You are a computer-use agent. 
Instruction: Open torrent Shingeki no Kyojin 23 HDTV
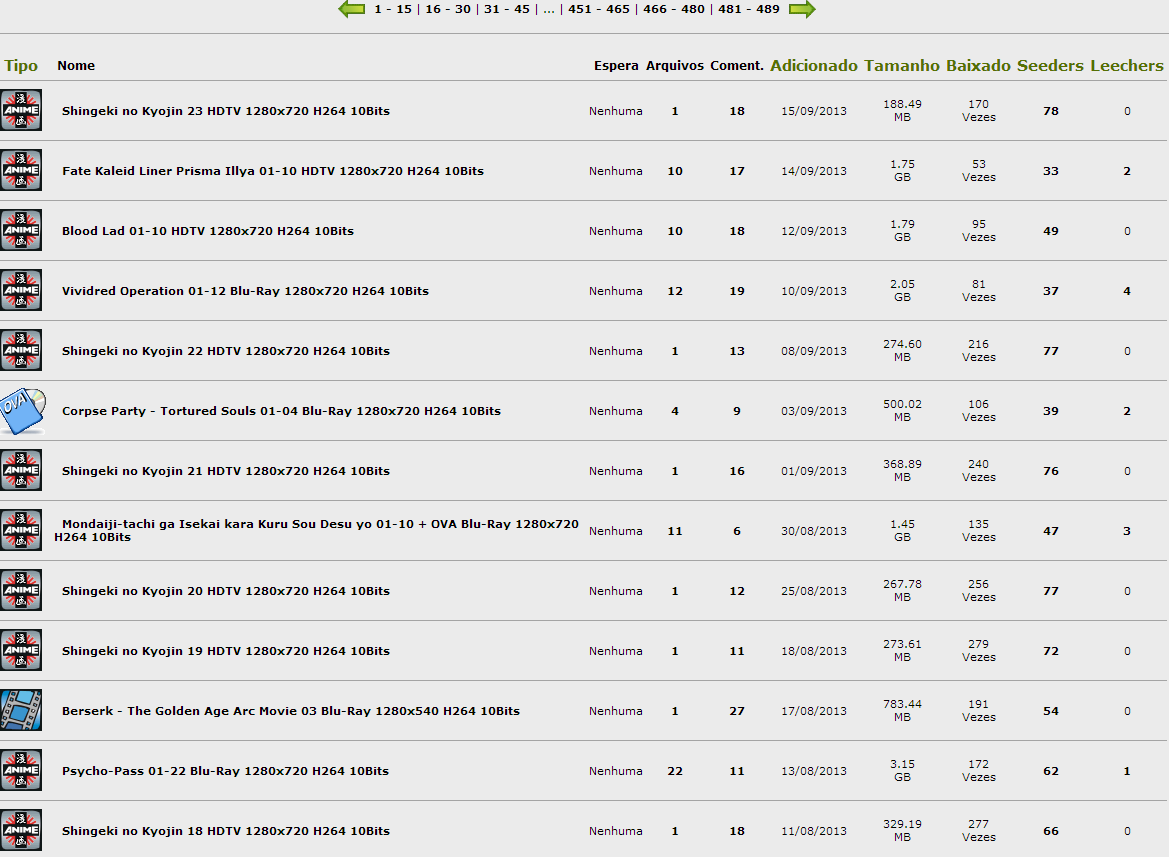point(226,111)
